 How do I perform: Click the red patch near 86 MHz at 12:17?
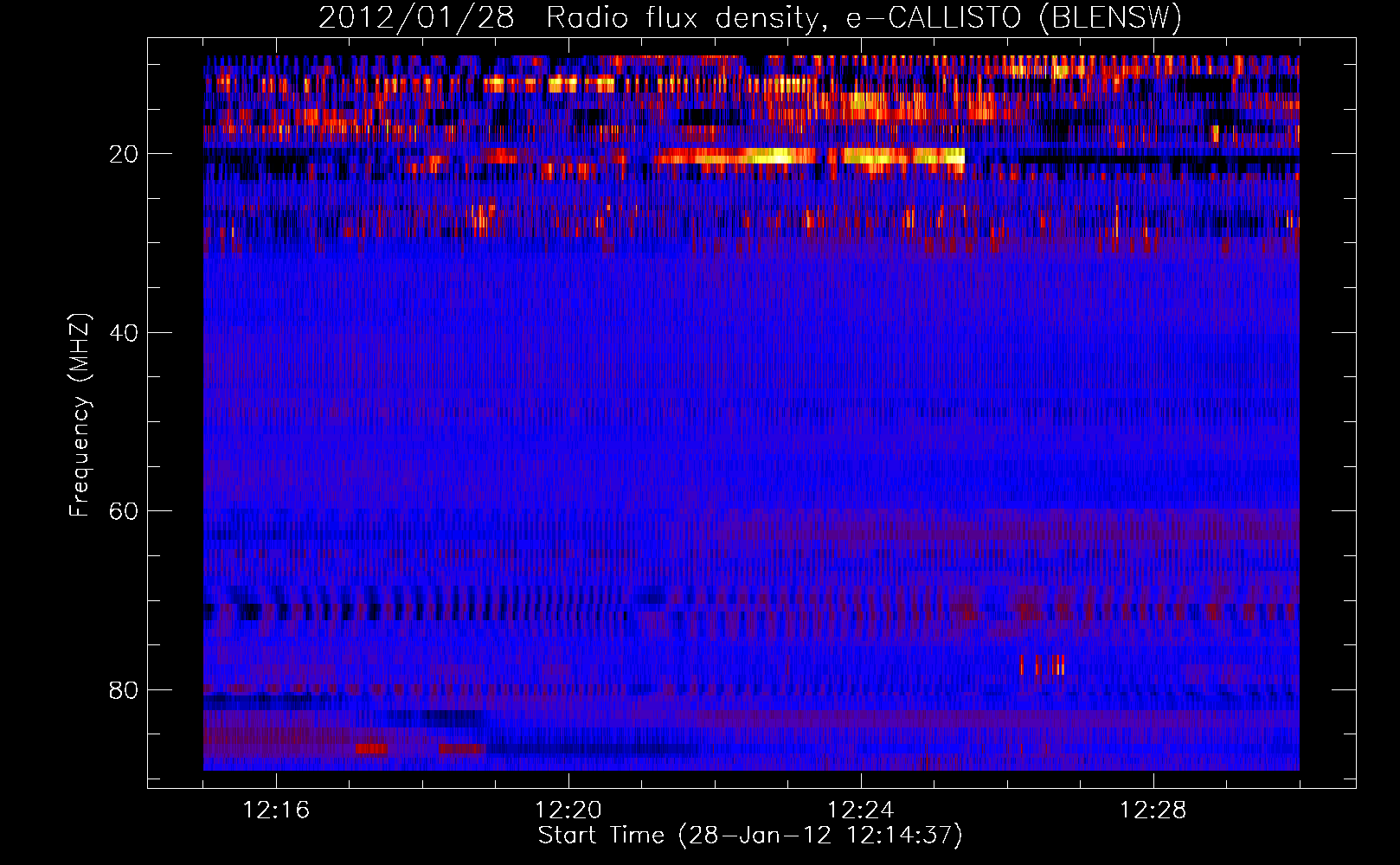tap(371, 748)
